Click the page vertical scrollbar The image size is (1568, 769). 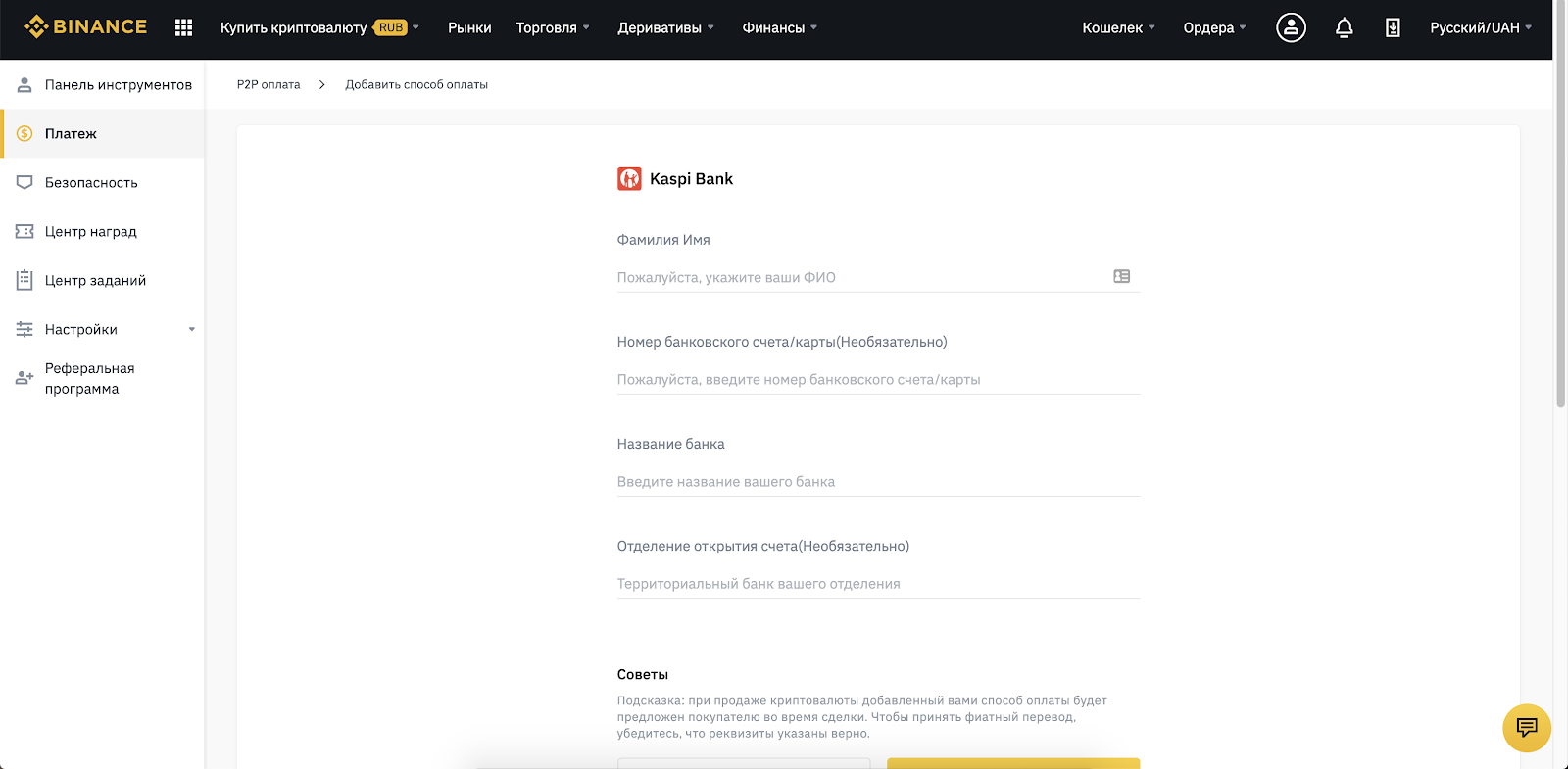click(x=1560, y=206)
